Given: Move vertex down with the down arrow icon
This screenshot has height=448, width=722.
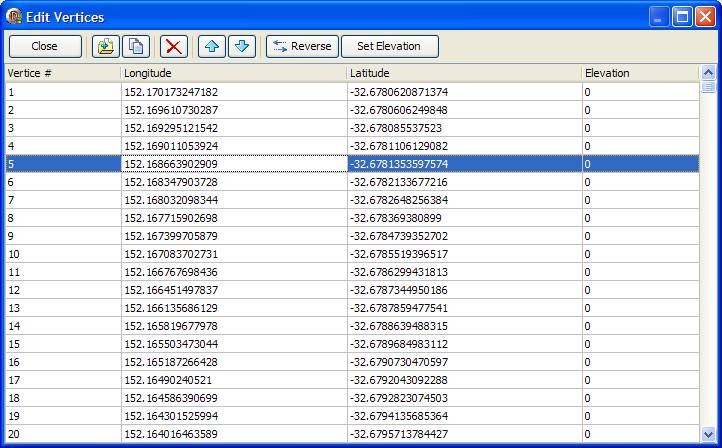Looking at the screenshot, I should (242, 46).
